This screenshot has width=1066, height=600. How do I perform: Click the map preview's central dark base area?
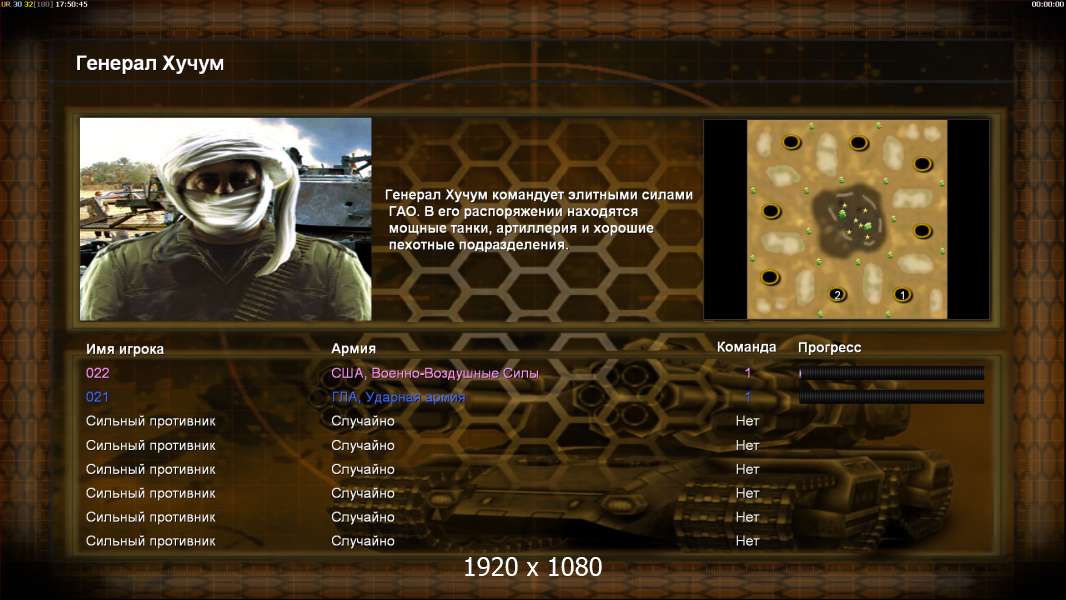[x=850, y=219]
